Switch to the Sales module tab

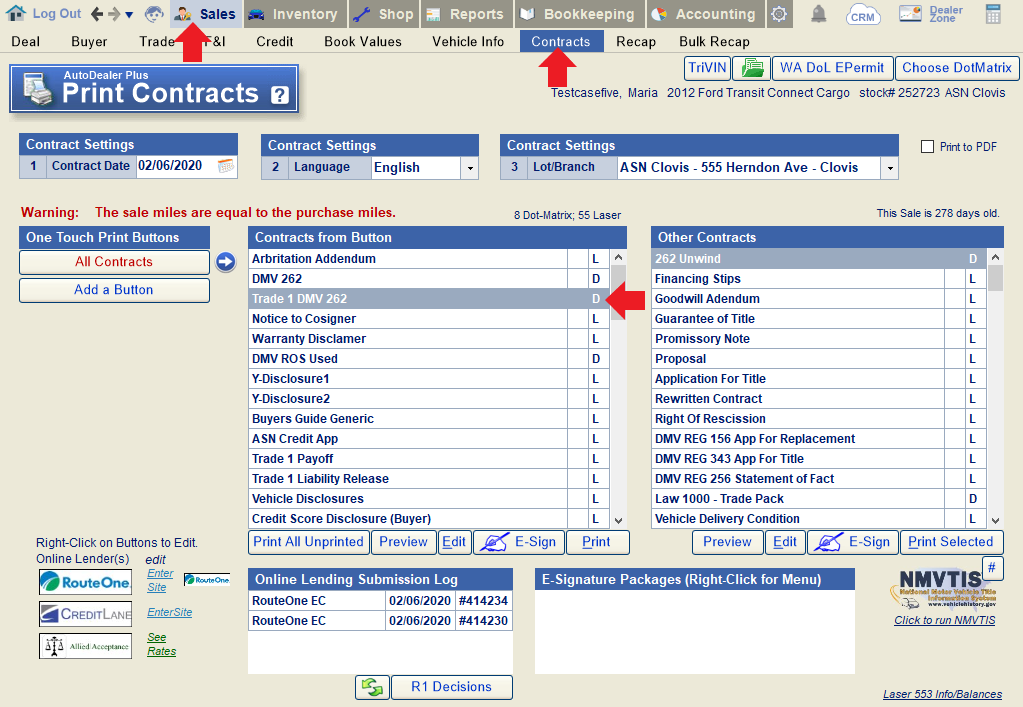point(206,14)
